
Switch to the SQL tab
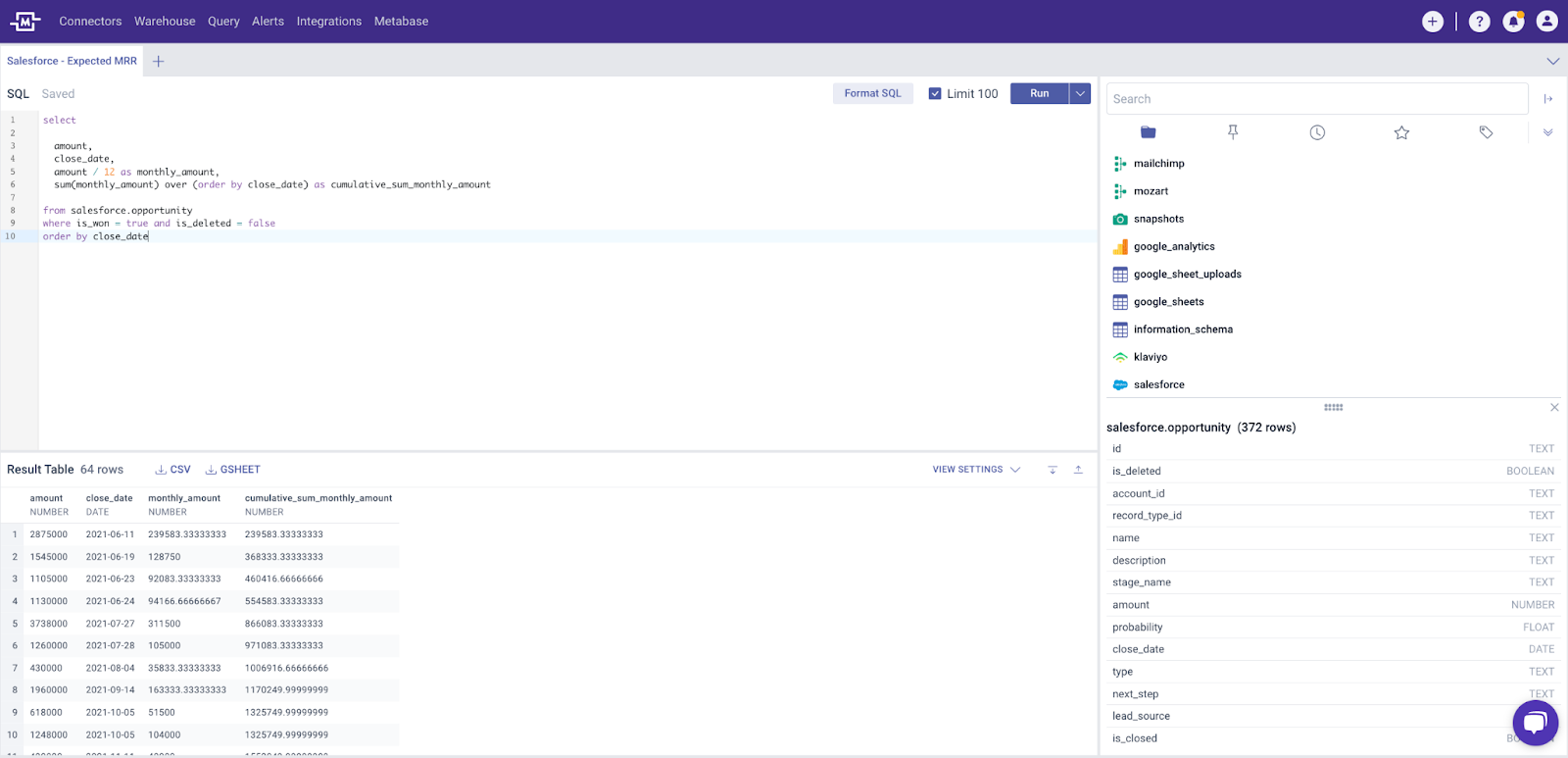[x=18, y=94]
